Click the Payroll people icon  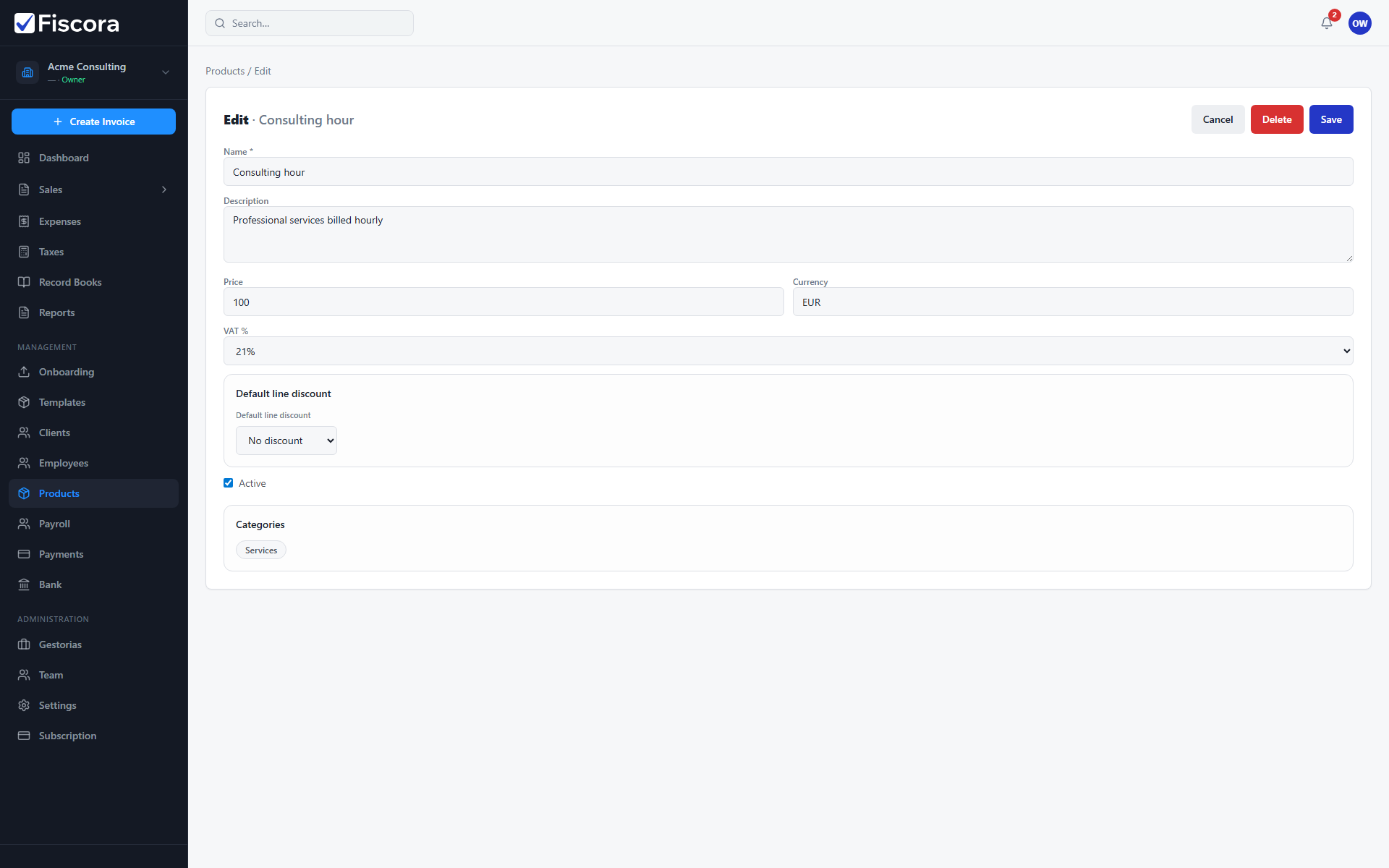24,524
